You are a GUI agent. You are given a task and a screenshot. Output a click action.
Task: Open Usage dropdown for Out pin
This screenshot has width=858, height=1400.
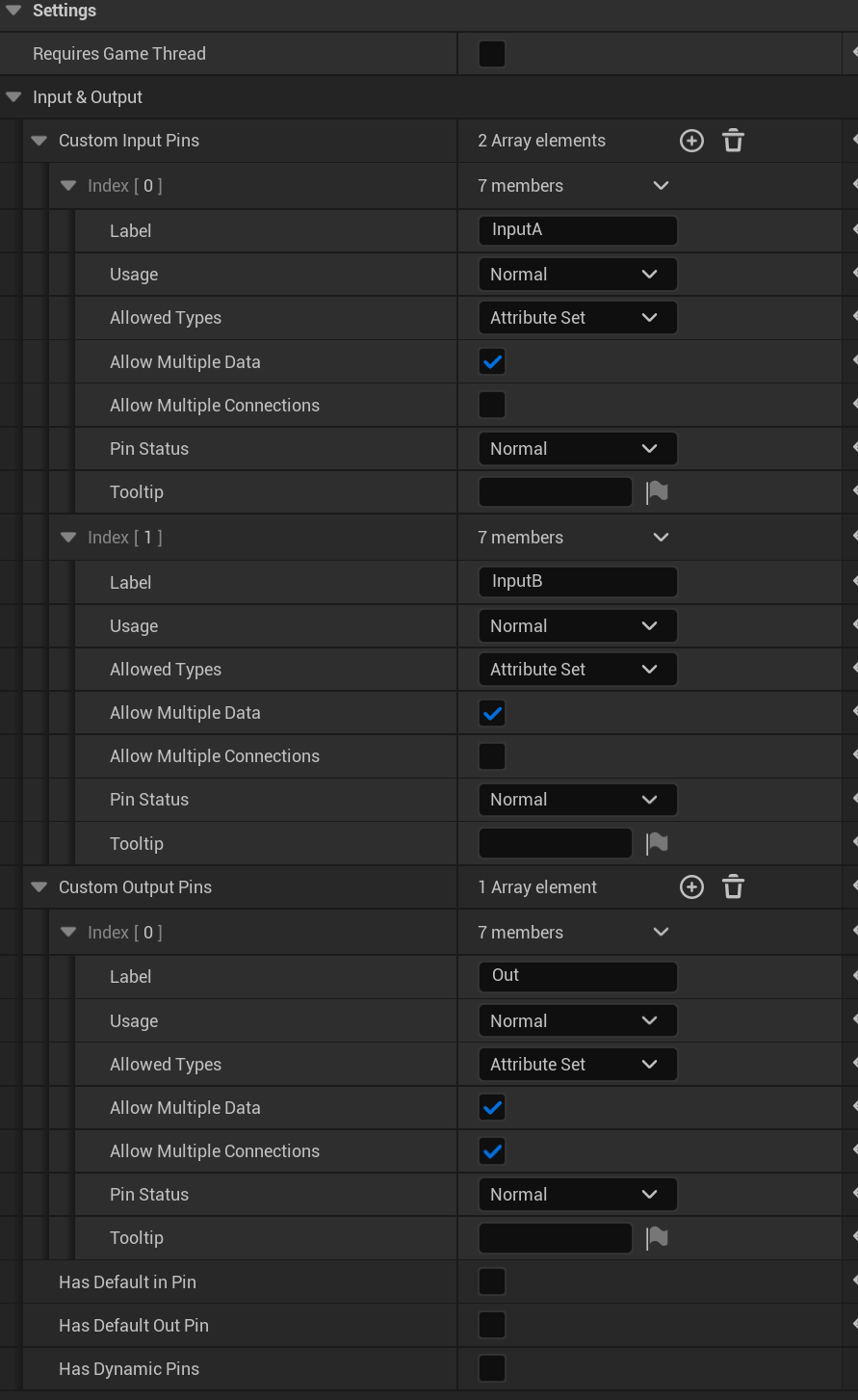pos(577,1020)
